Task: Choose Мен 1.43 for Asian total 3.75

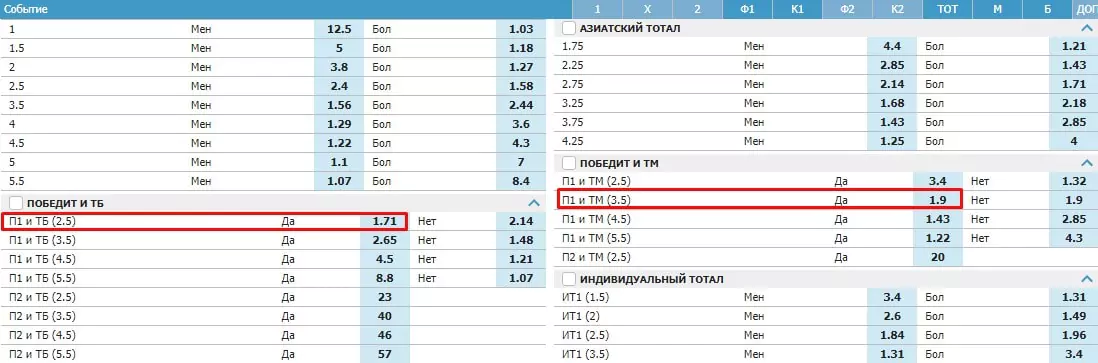Action: (x=891, y=122)
